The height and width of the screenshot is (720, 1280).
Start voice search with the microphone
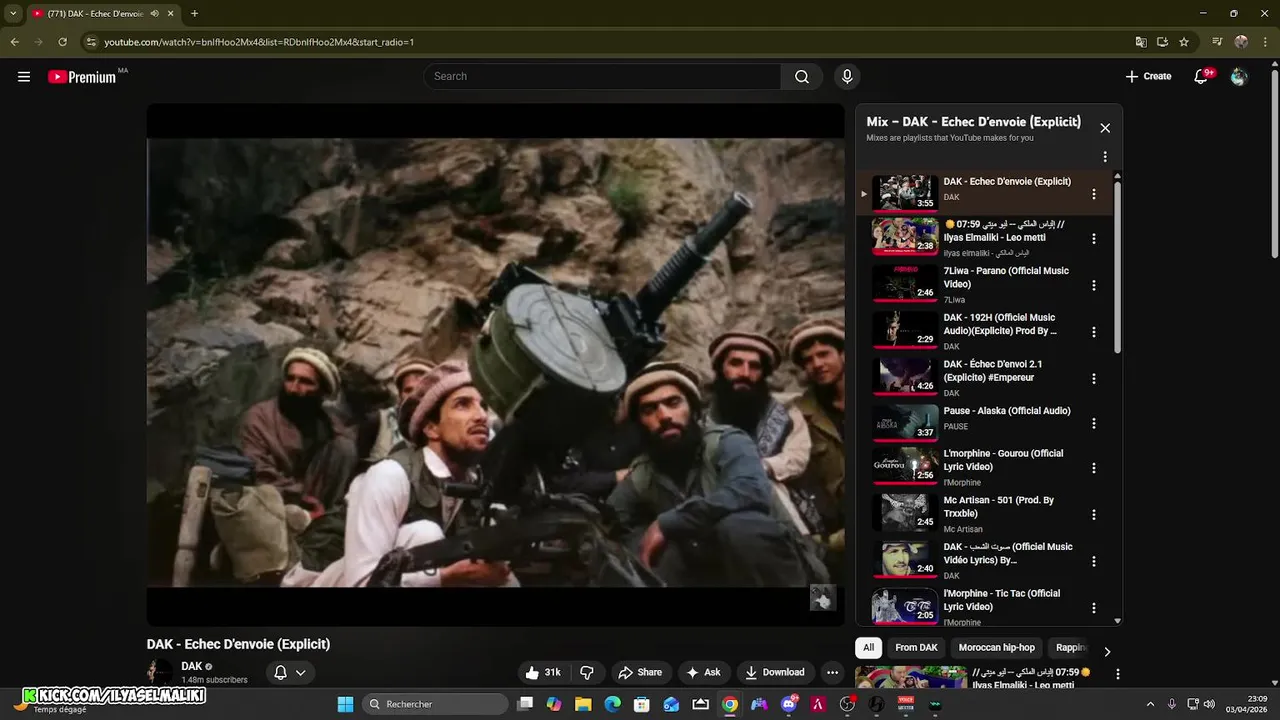847,76
